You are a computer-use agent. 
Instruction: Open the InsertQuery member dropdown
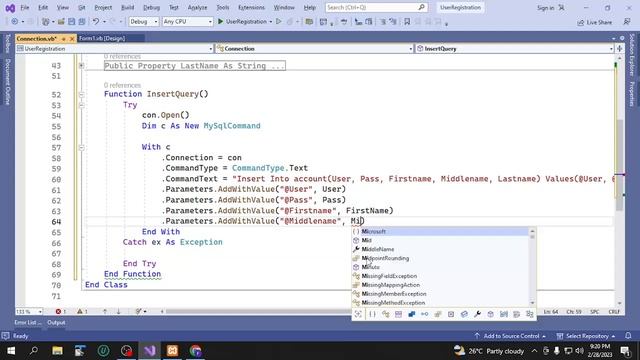coord(514,49)
